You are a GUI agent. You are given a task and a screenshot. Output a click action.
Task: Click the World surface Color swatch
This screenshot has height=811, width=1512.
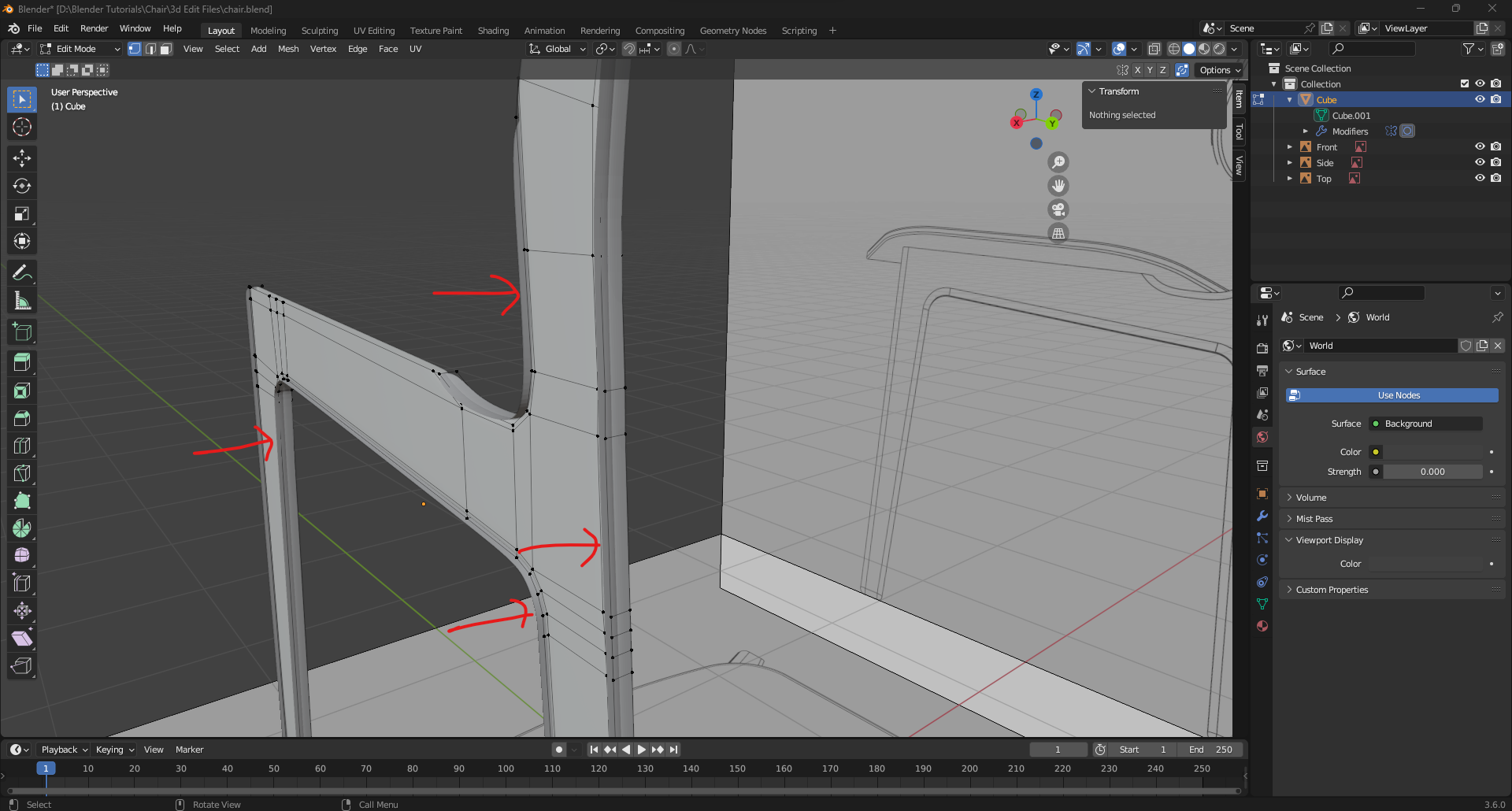(x=1433, y=452)
